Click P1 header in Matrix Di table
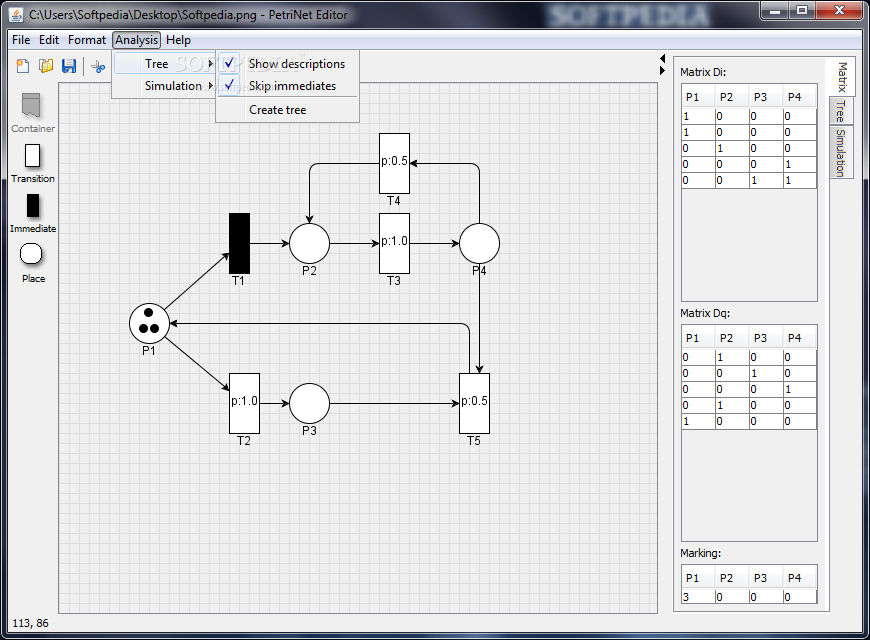The height and width of the screenshot is (640, 870). [x=699, y=97]
